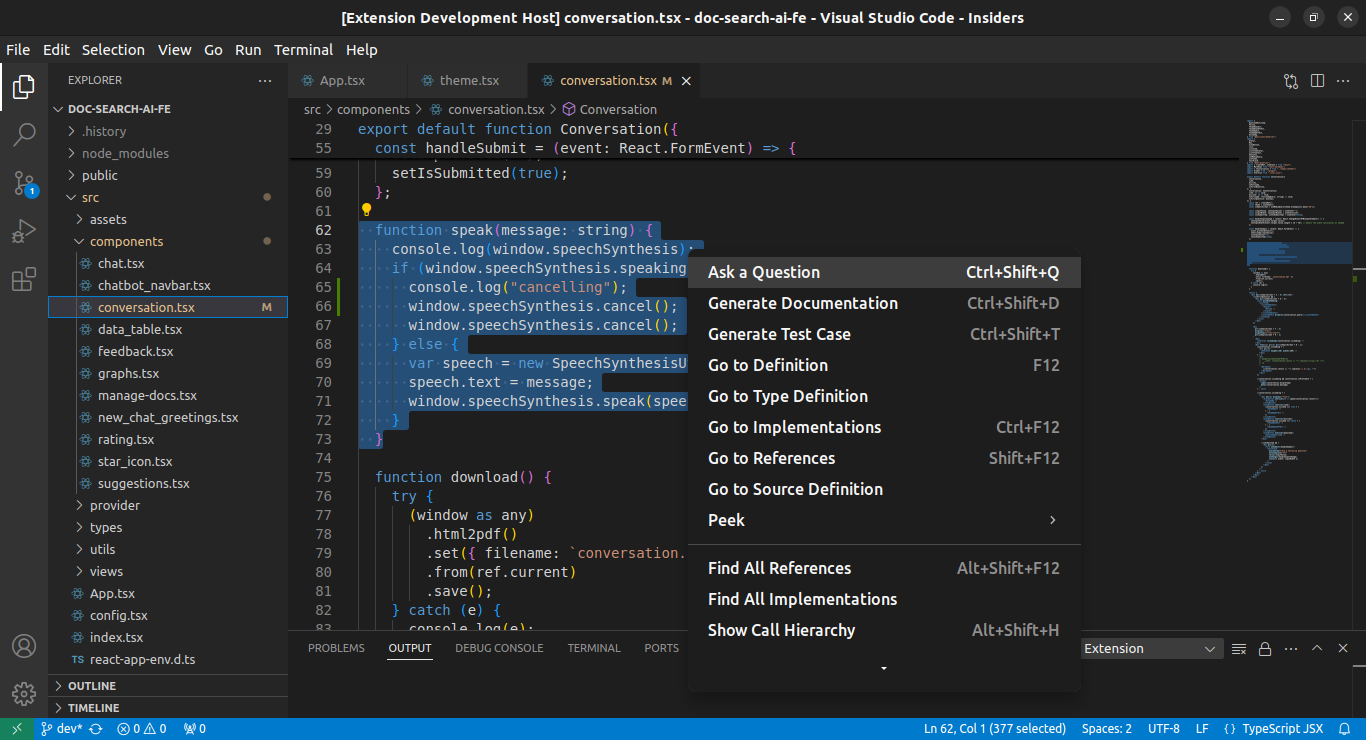
Task: Toggle the output scroll lock icon
Action: pyautogui.click(x=1264, y=648)
